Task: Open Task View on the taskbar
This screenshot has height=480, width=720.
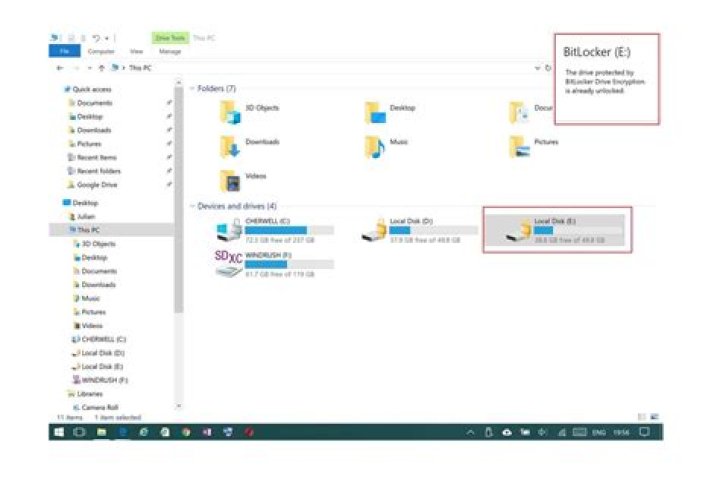Action: click(x=79, y=432)
